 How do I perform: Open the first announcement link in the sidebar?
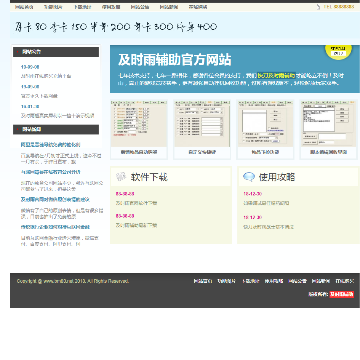[46, 76]
